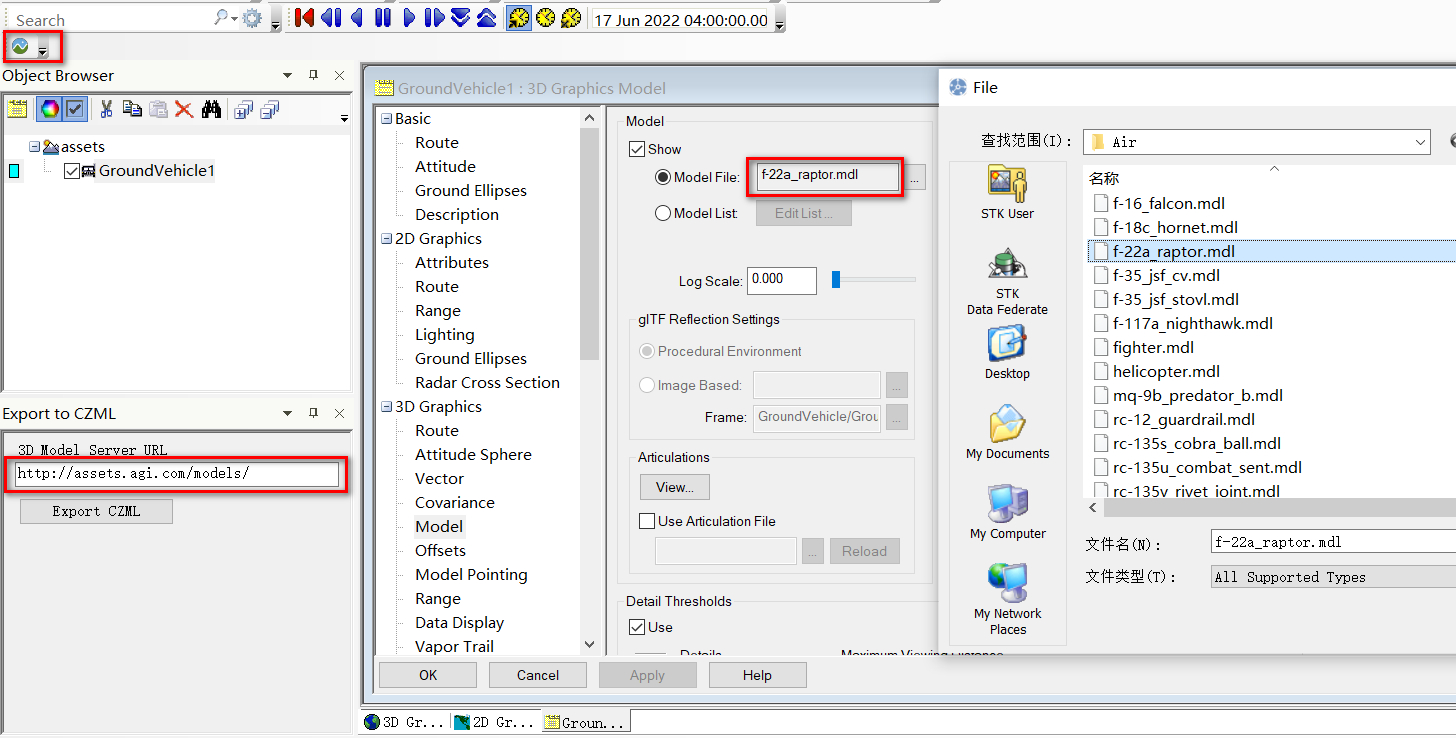Increase animation time step
Image resolution: width=1456 pixels, height=738 pixels.
486,18
